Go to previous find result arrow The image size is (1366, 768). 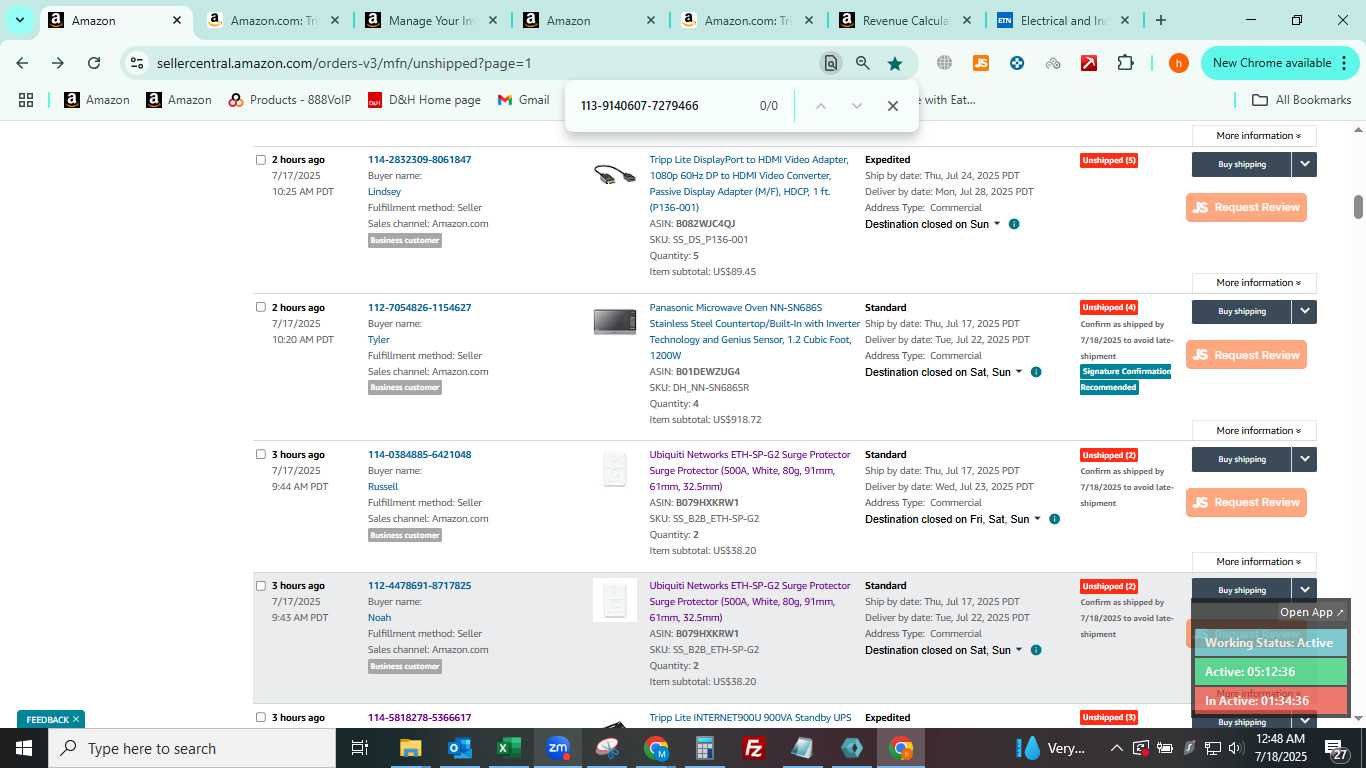pyautogui.click(x=821, y=106)
